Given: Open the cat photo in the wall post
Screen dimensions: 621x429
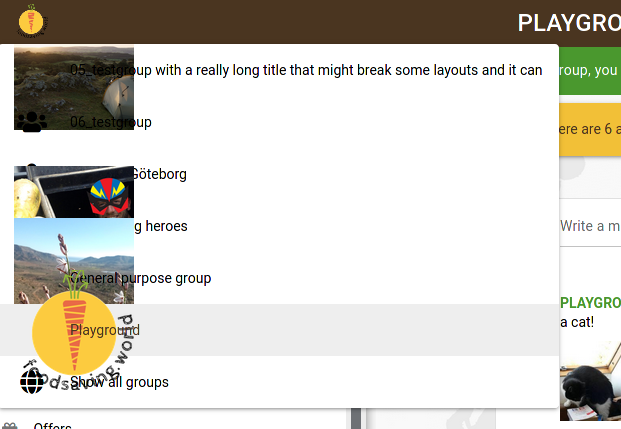Looking at the screenshot, I should click(591, 380).
